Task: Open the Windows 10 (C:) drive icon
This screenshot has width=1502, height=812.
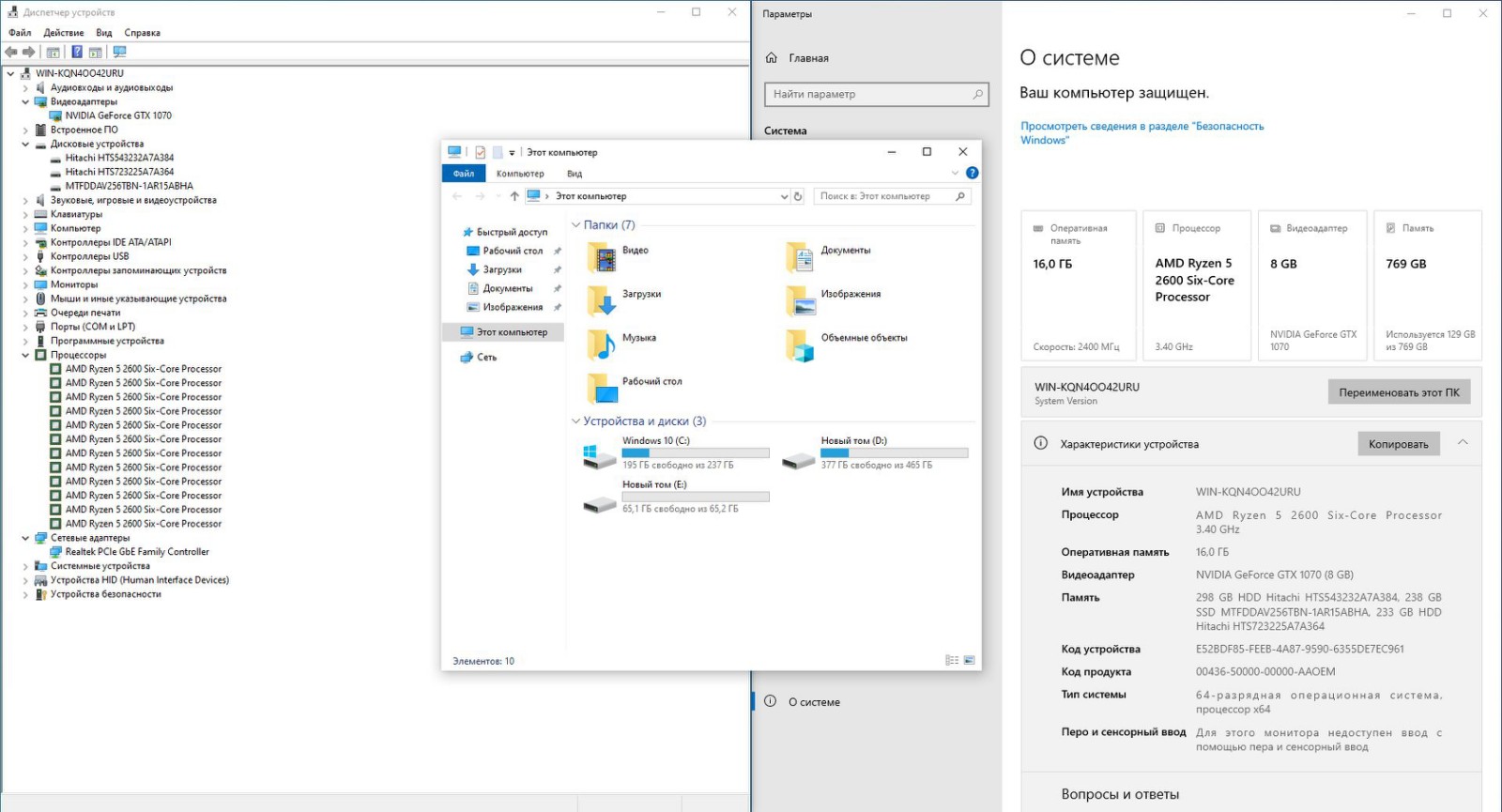Action: pos(599,457)
